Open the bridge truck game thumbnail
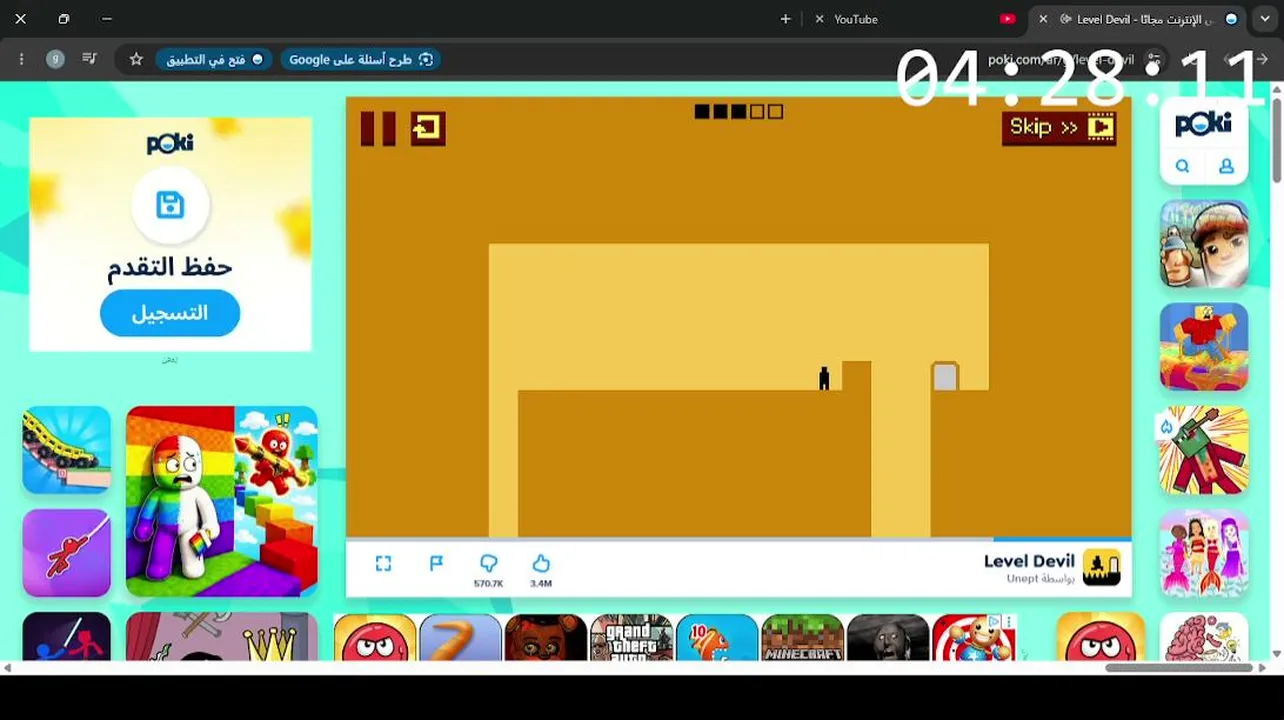This screenshot has height=720, width=1284. [67, 450]
